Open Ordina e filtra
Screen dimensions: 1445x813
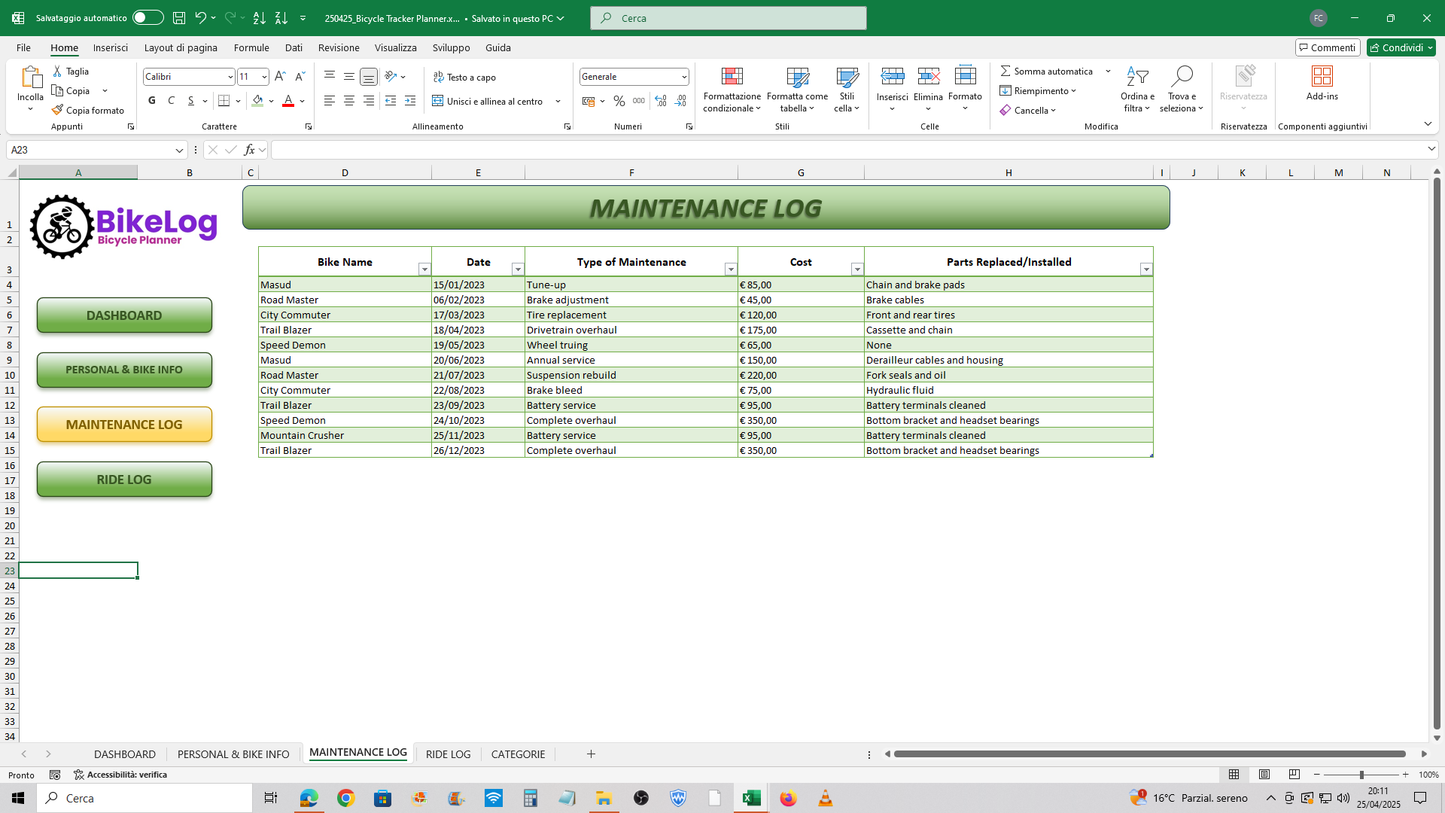coord(1137,89)
